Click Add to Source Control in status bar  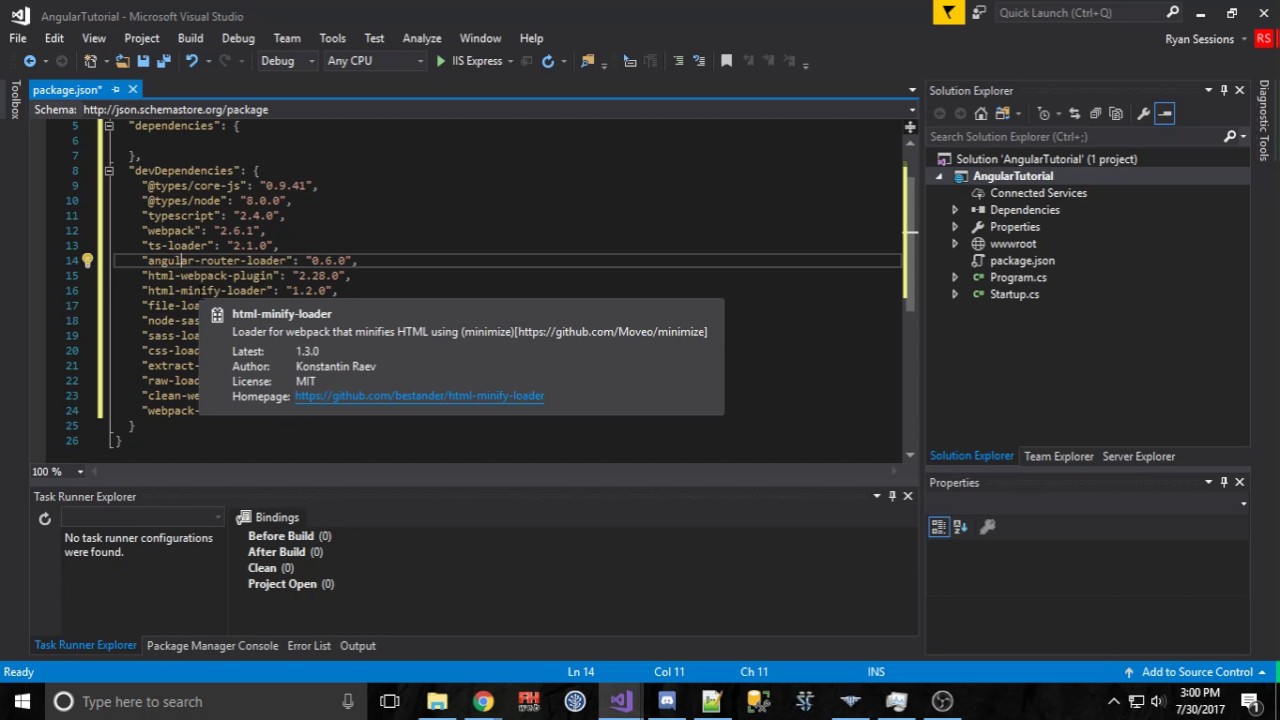coord(1197,672)
